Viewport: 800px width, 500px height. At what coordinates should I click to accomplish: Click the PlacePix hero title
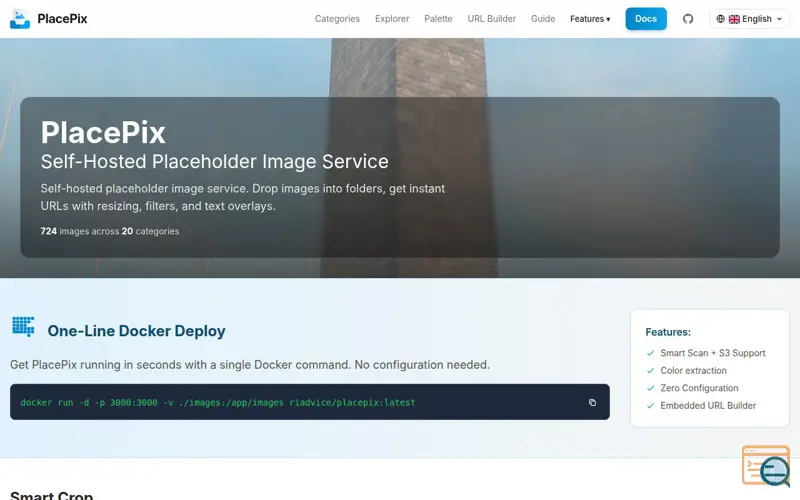point(103,132)
